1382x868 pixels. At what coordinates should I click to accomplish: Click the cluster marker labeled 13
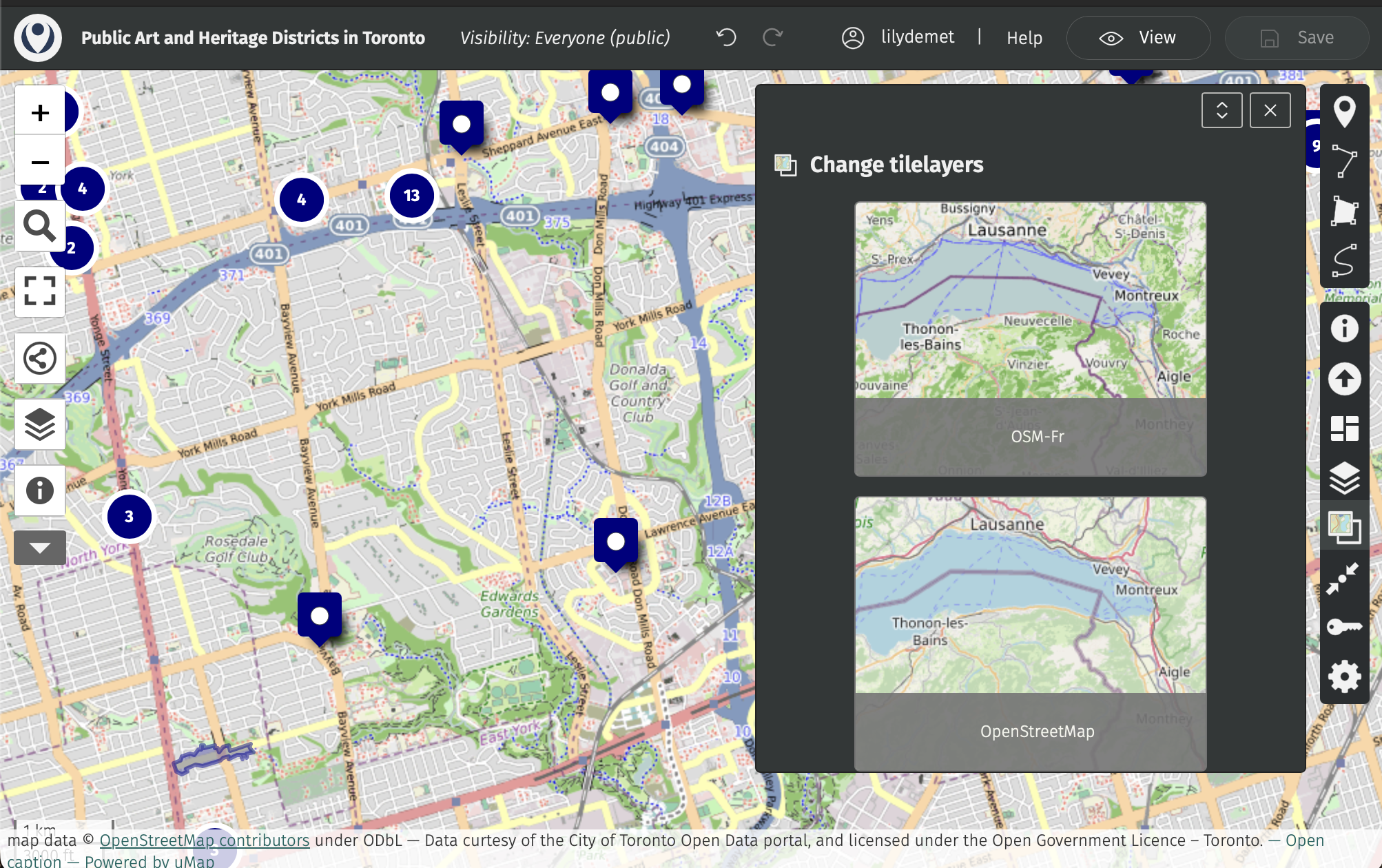411,196
